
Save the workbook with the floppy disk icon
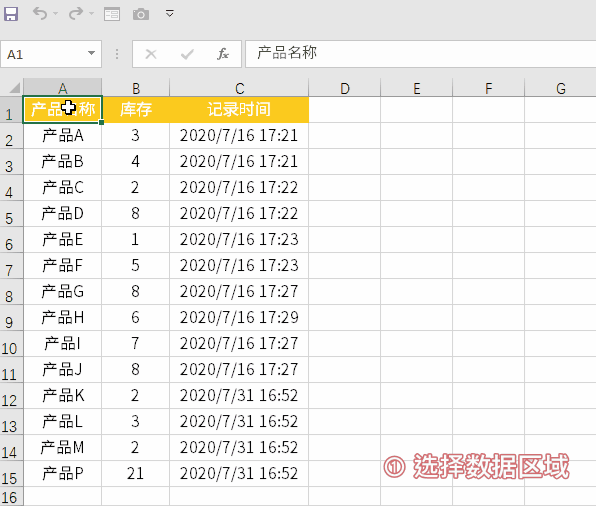coord(11,14)
